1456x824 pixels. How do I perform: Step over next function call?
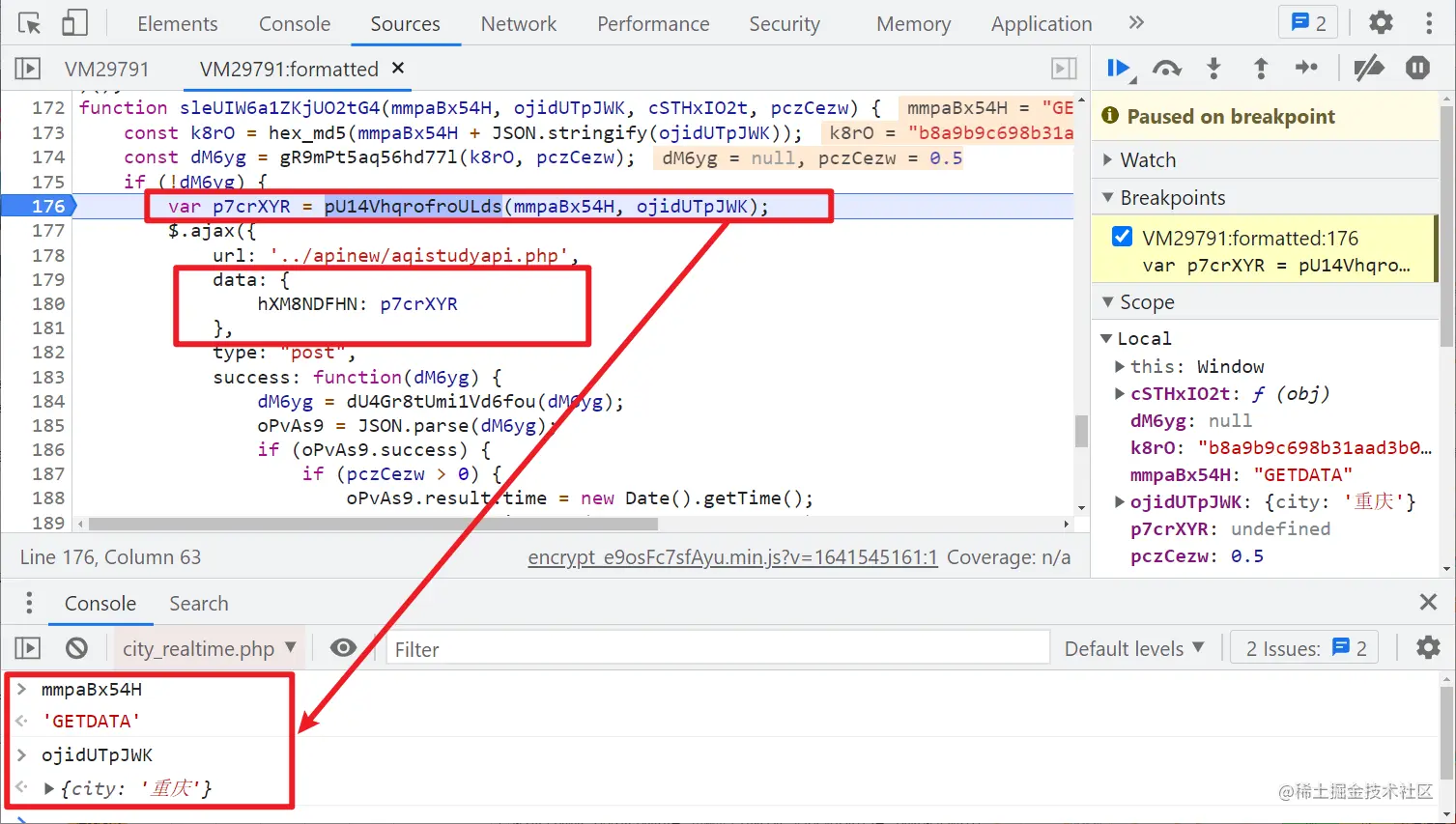pyautogui.click(x=1167, y=69)
